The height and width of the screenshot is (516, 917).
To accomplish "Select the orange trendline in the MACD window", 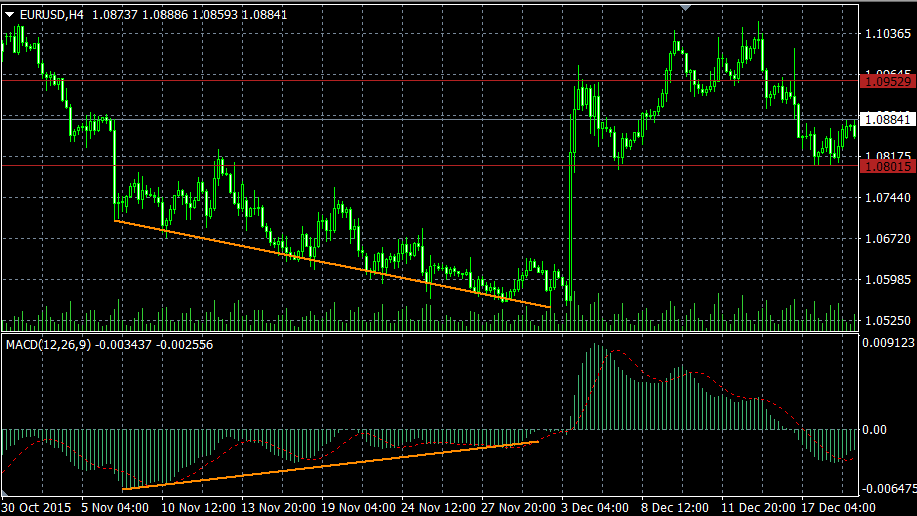I will pos(330,465).
